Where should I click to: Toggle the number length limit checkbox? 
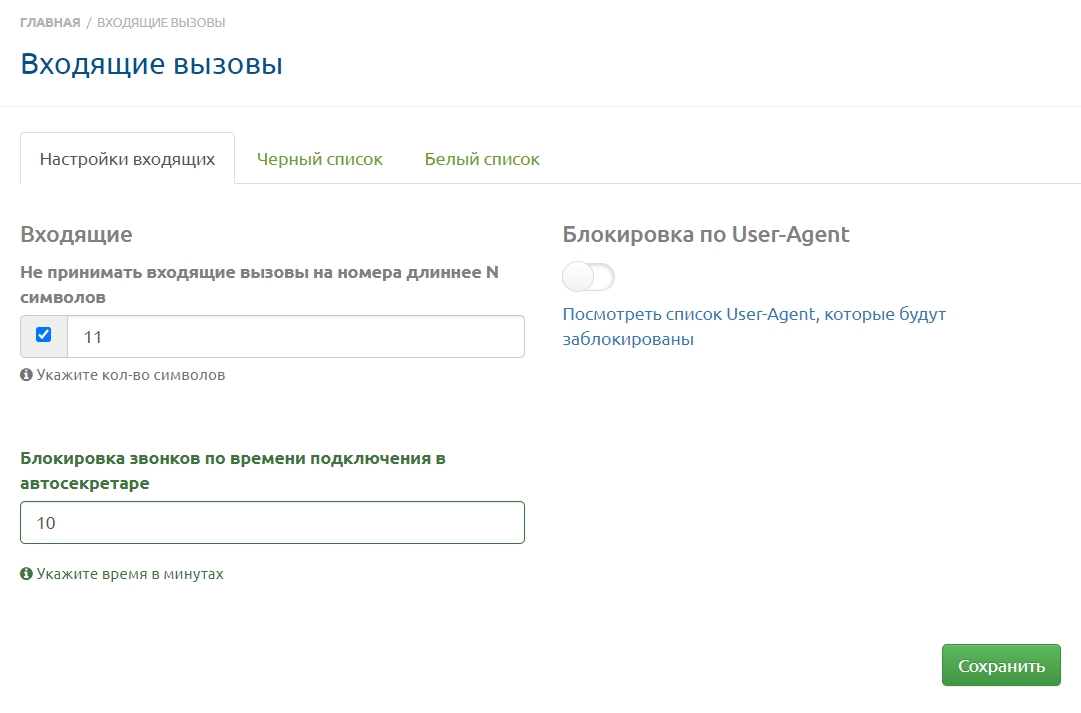(43, 336)
